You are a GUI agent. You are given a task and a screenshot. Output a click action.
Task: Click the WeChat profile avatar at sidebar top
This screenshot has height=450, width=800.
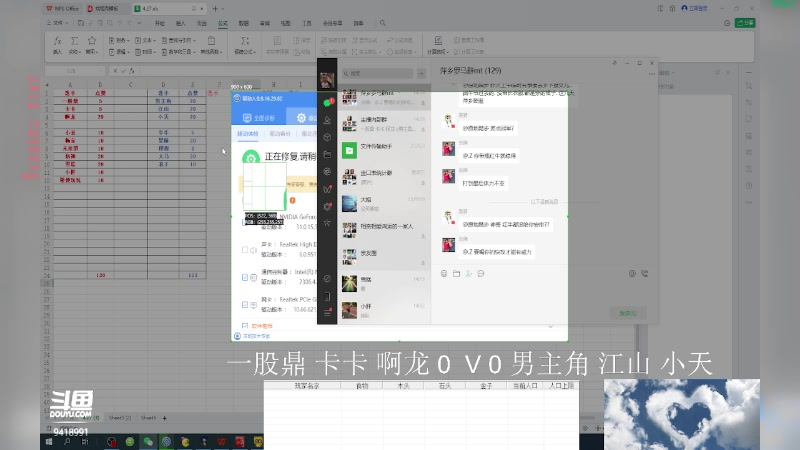(327, 80)
